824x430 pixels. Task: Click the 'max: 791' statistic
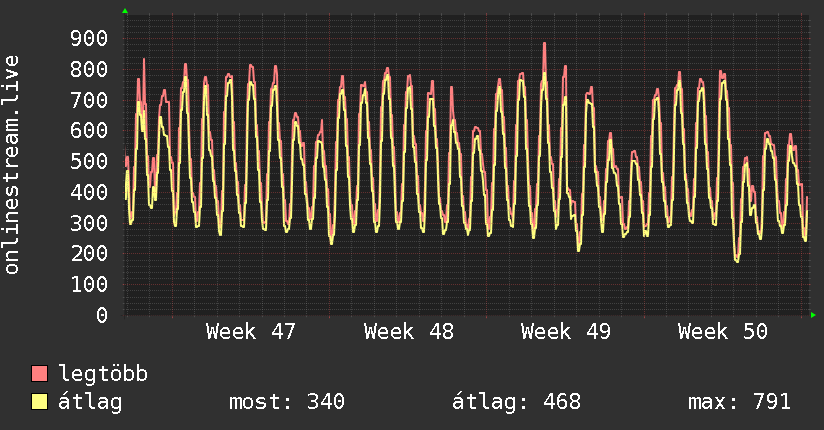pyautogui.click(x=739, y=402)
